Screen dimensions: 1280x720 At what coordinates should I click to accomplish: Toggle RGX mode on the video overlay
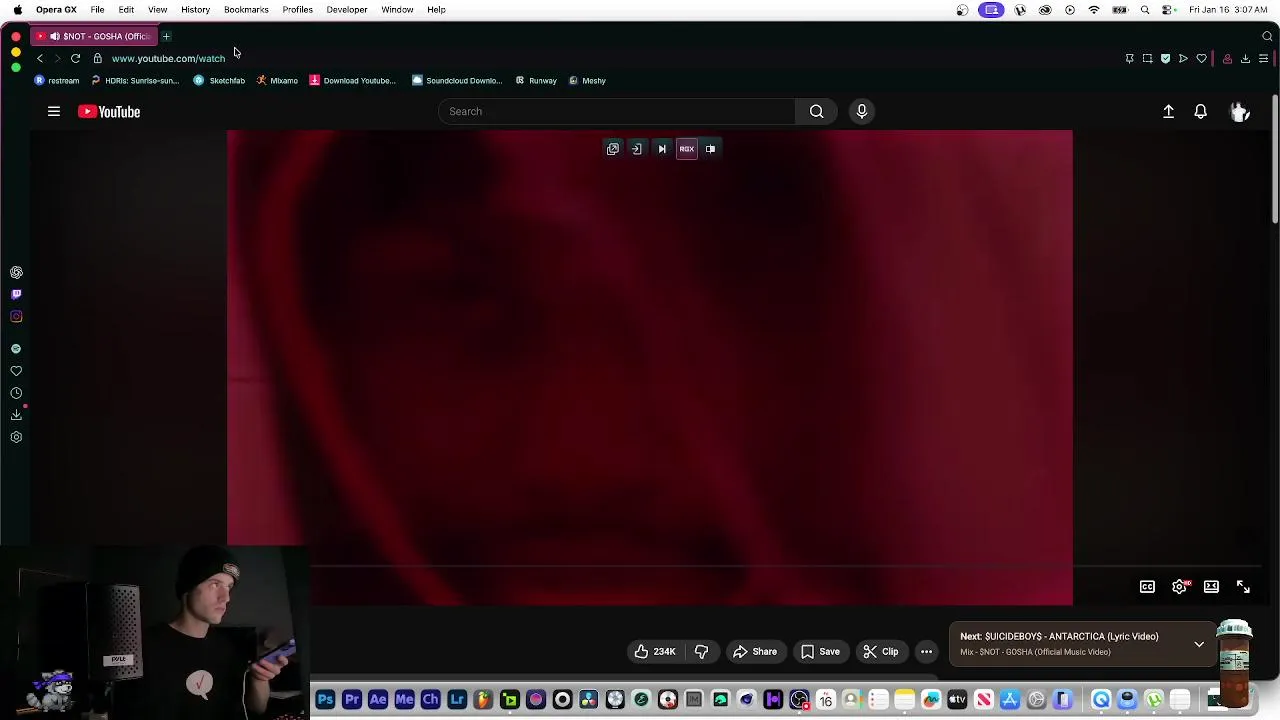(x=687, y=149)
